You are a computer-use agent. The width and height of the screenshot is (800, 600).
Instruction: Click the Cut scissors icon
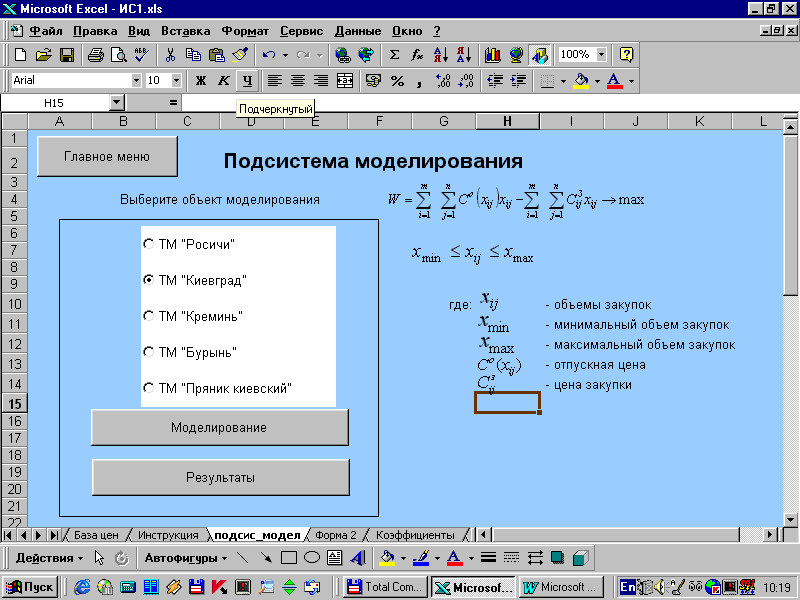[x=170, y=55]
